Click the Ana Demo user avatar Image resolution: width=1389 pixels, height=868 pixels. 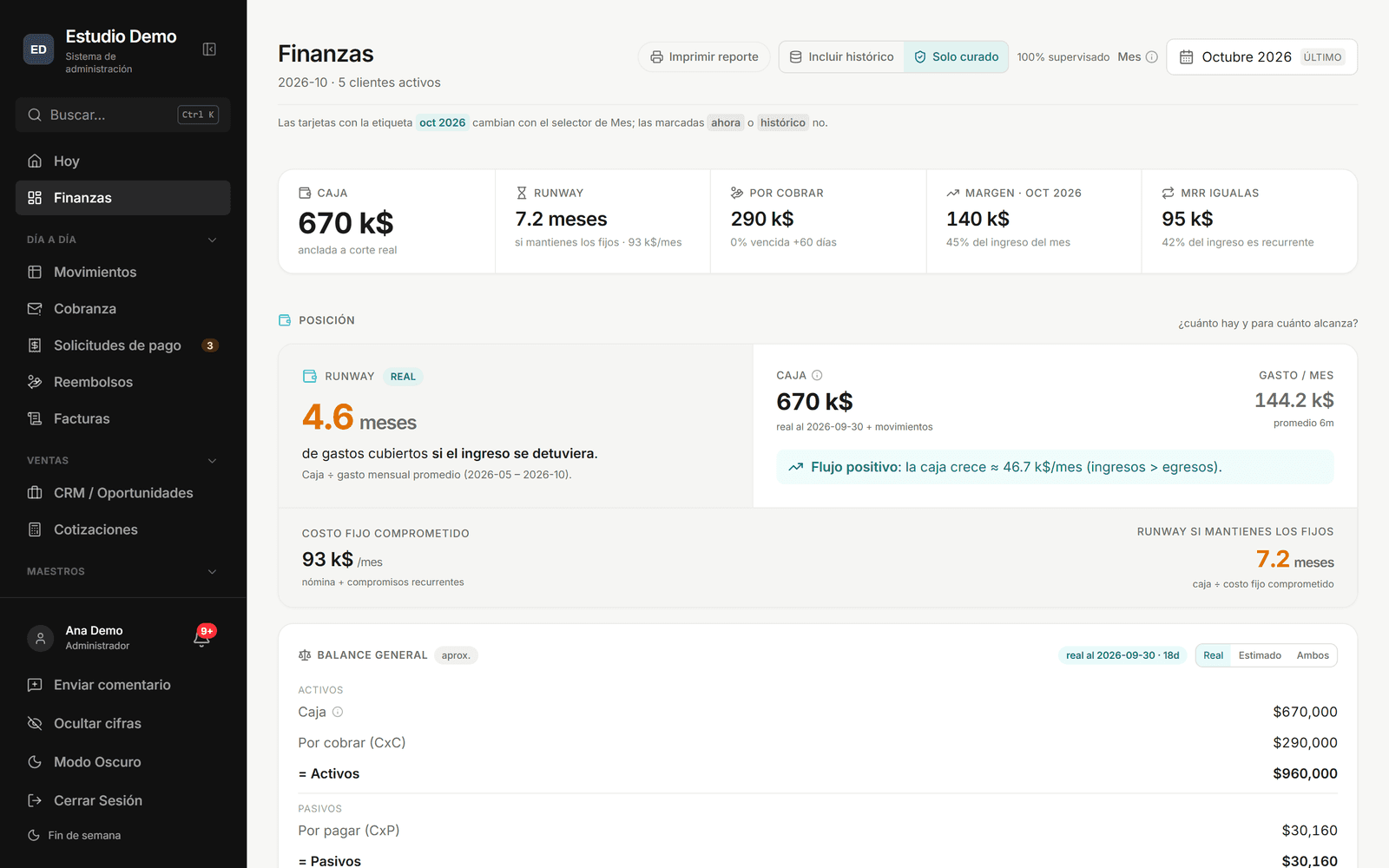(40, 638)
